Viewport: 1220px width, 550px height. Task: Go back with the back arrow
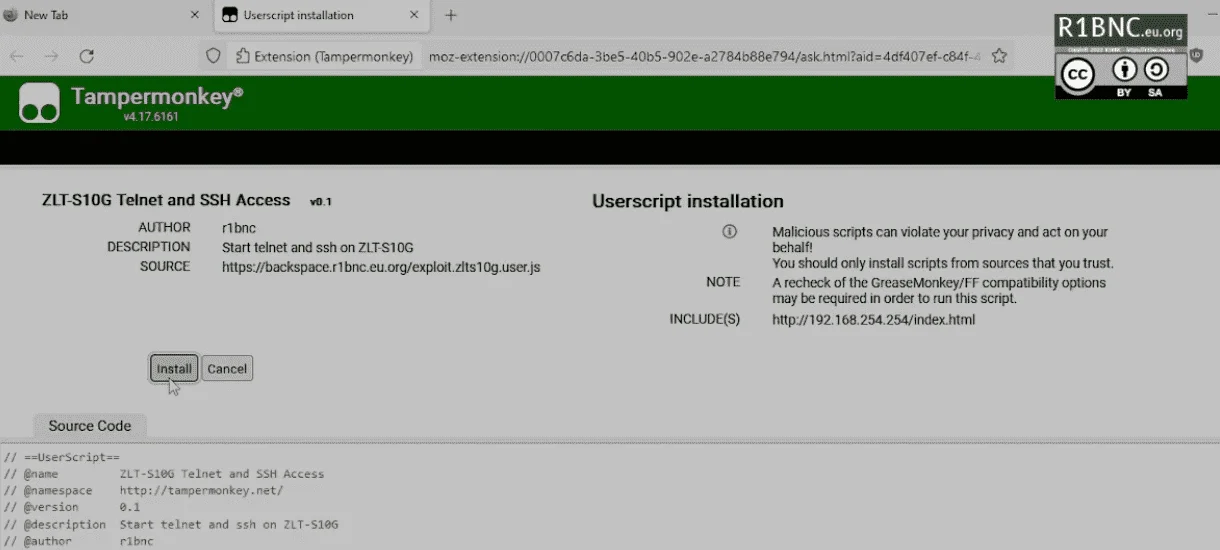coord(17,57)
